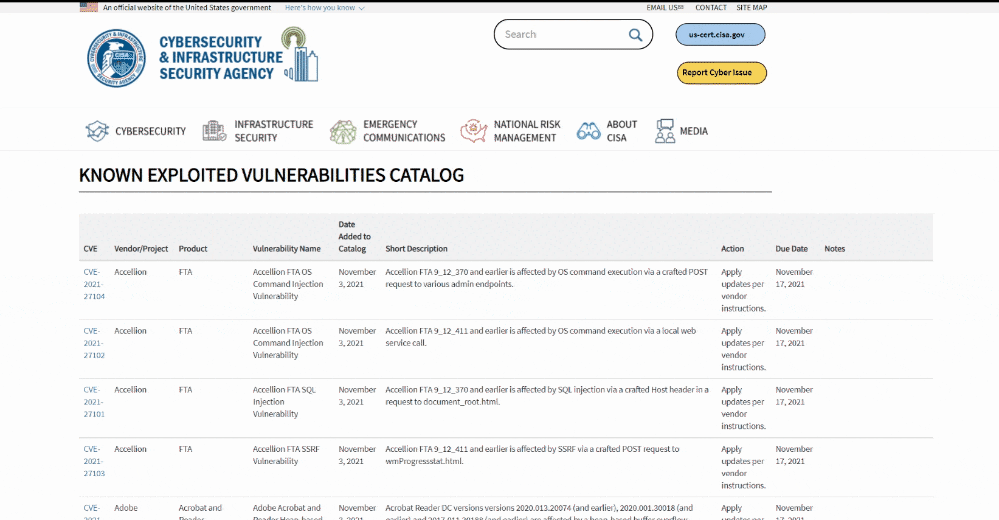Open the CVE-2021-27101 link

94,402
